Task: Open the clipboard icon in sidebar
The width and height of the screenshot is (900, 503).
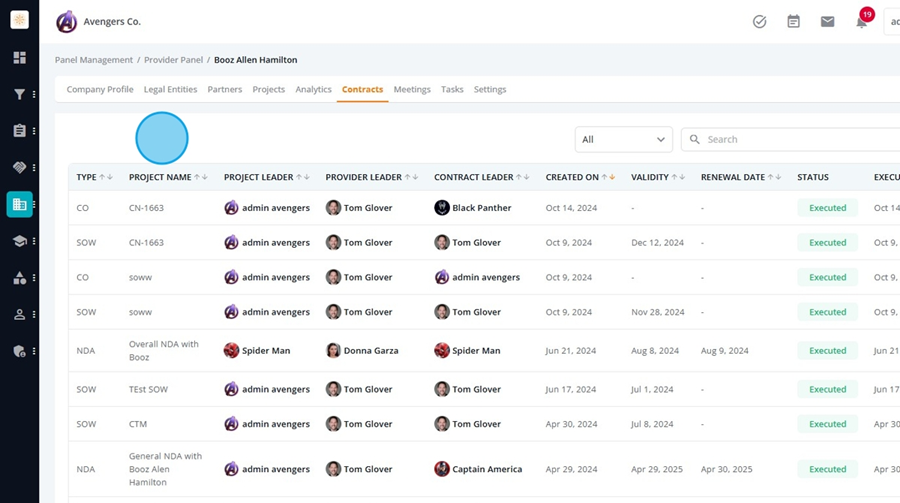Action: [20, 131]
